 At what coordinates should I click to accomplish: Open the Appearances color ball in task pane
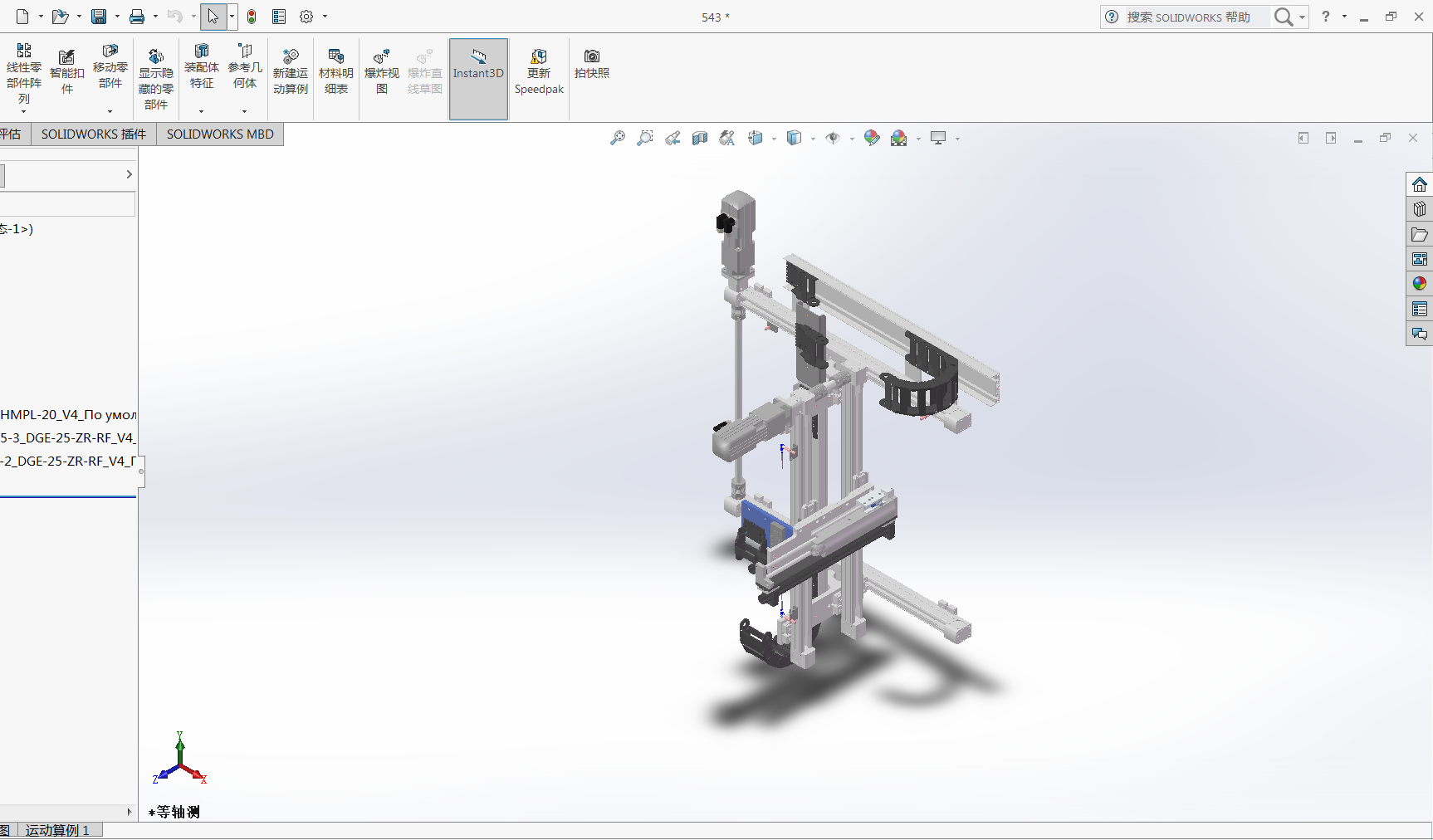(x=1419, y=284)
